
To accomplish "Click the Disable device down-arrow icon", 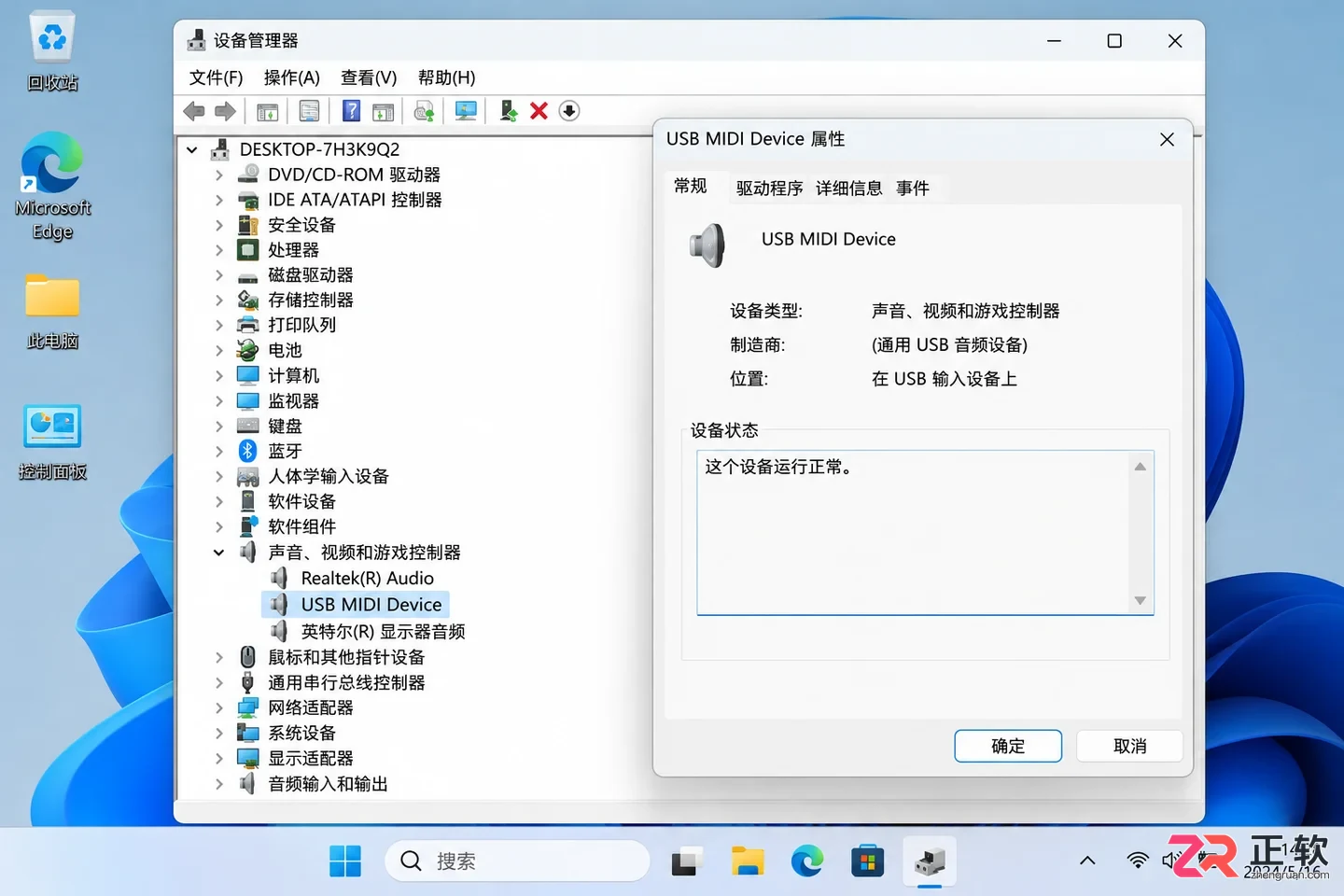I will pyautogui.click(x=569, y=111).
